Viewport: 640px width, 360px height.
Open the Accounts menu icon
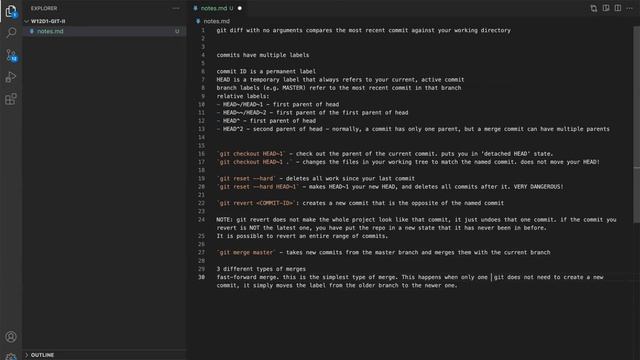pyautogui.click(x=11, y=337)
